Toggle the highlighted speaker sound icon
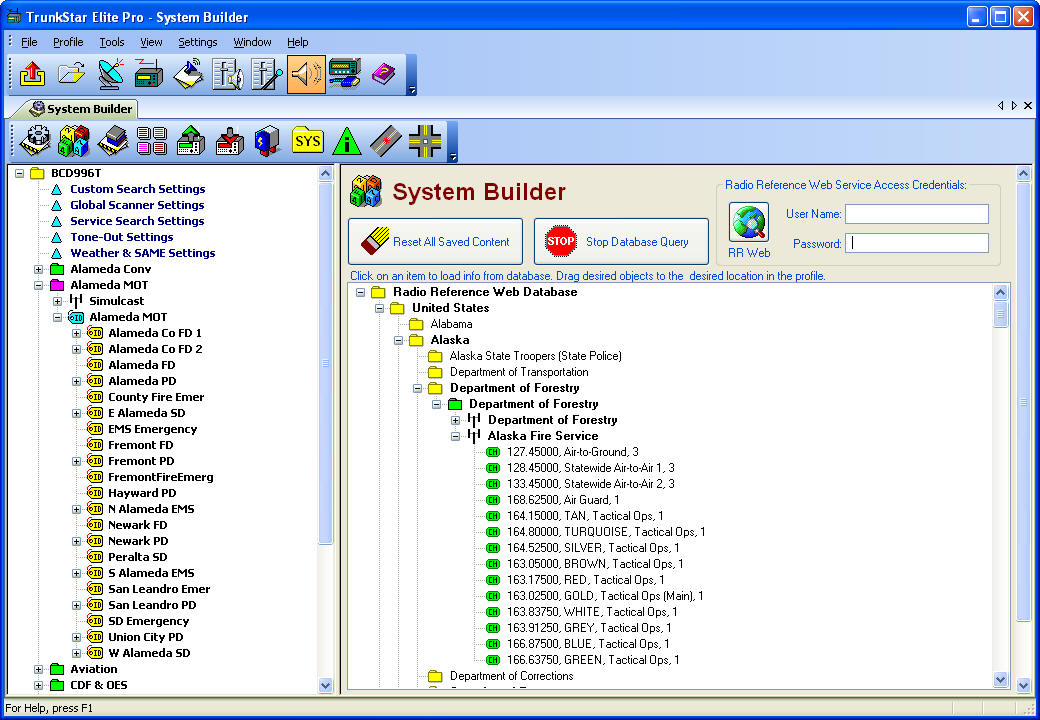Viewport: 1040px width, 720px height. (306, 74)
